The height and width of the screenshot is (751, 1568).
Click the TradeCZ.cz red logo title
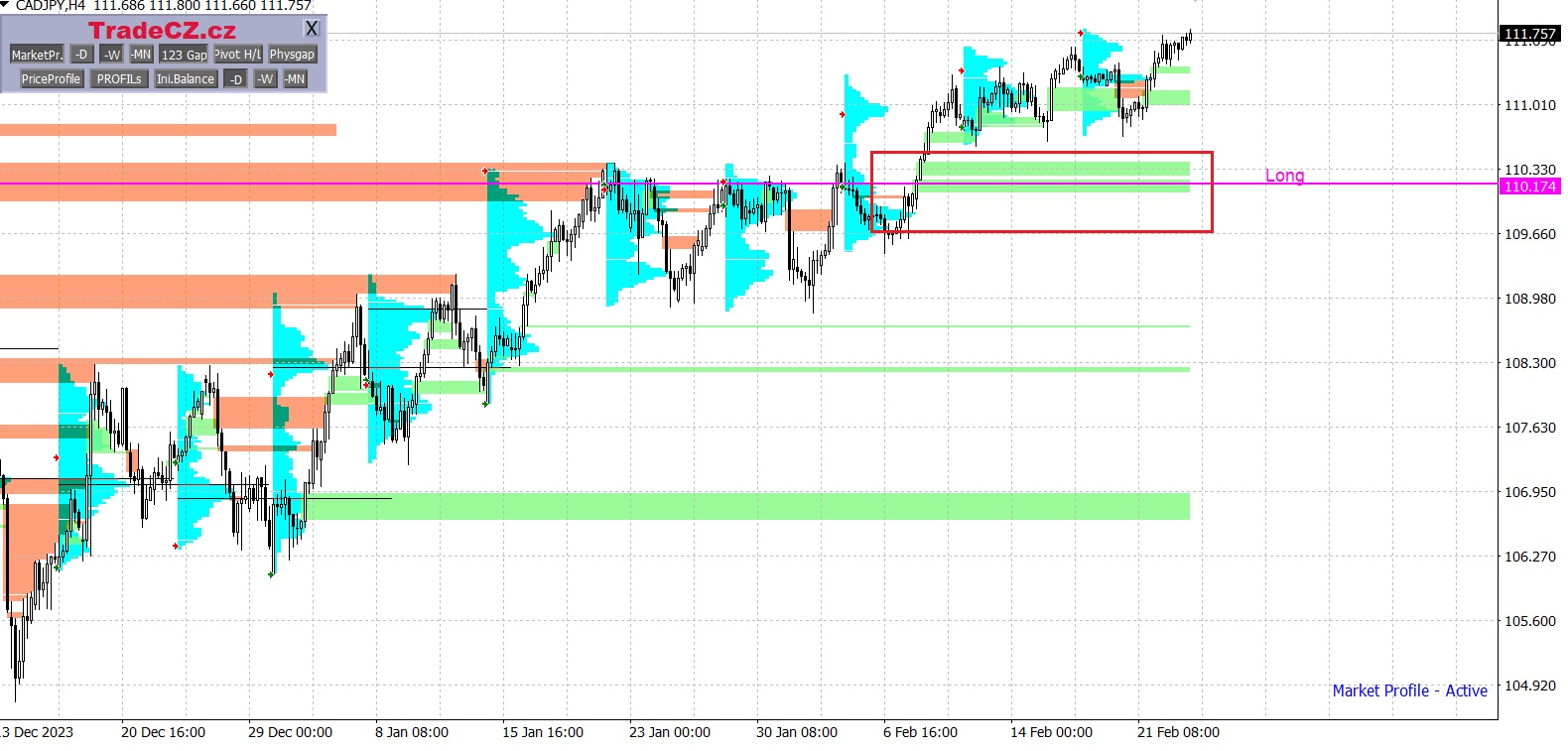(162, 31)
